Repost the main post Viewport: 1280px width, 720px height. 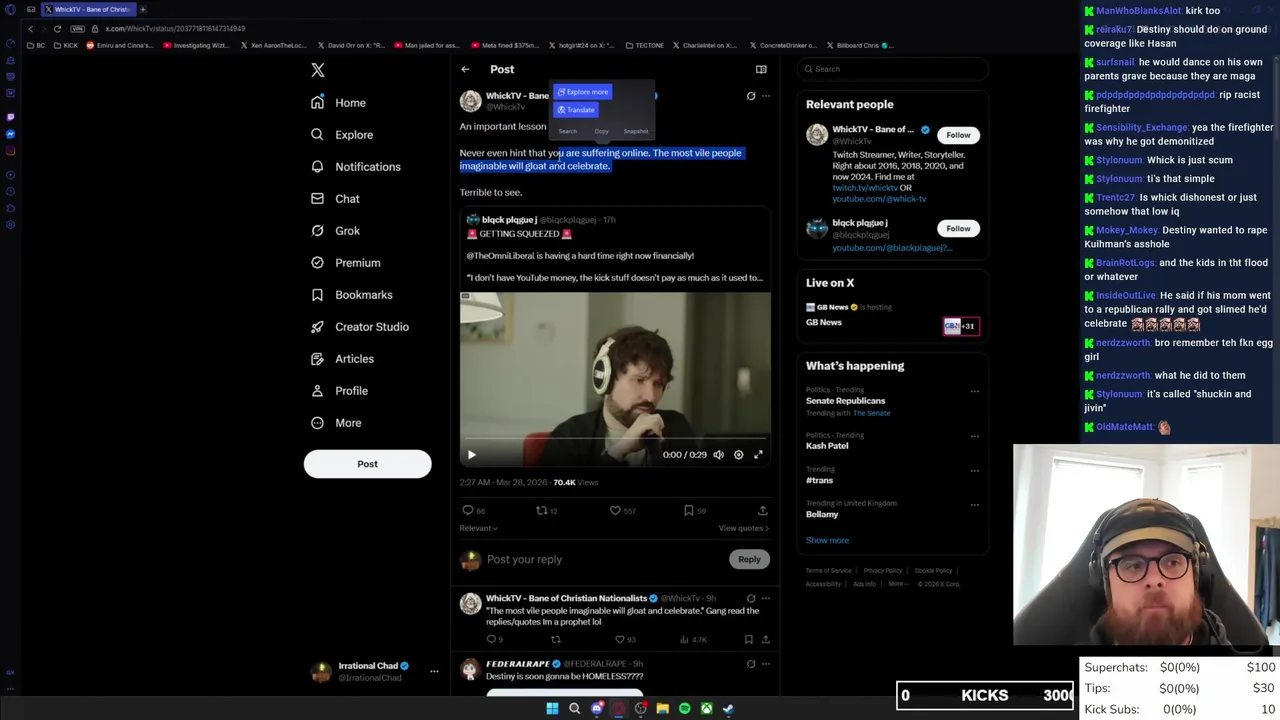click(x=542, y=511)
